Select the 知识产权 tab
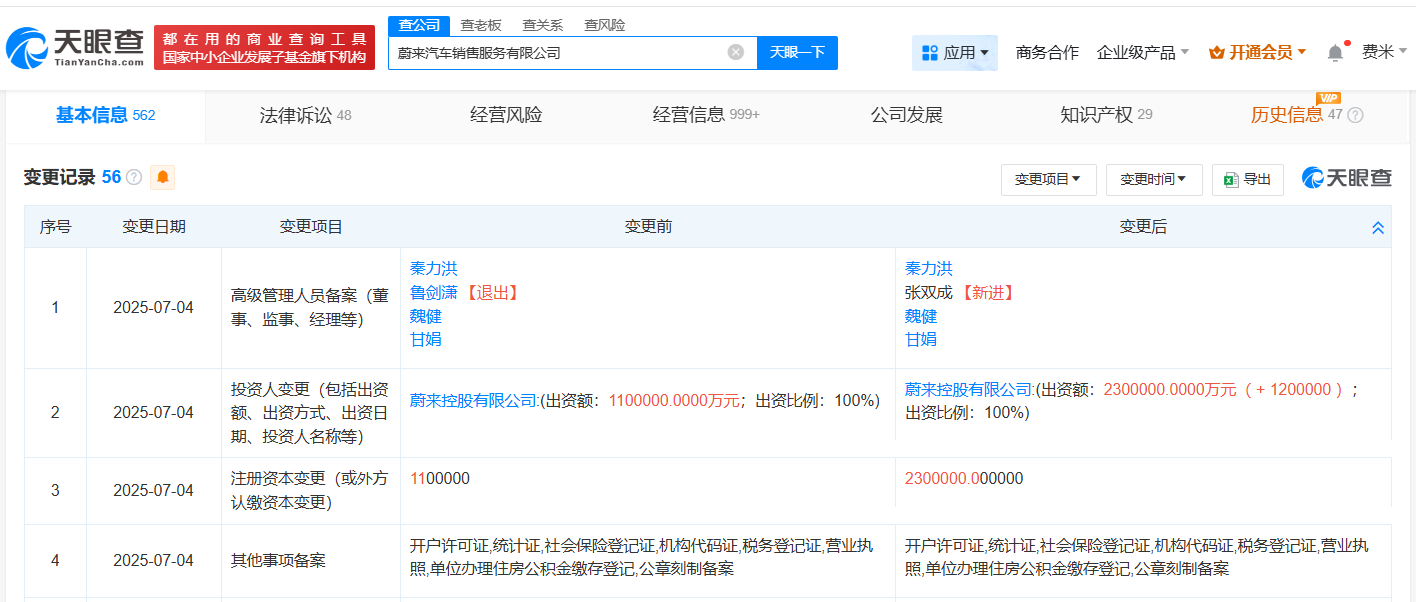Viewport: 1416px width, 602px height. coord(1106,115)
